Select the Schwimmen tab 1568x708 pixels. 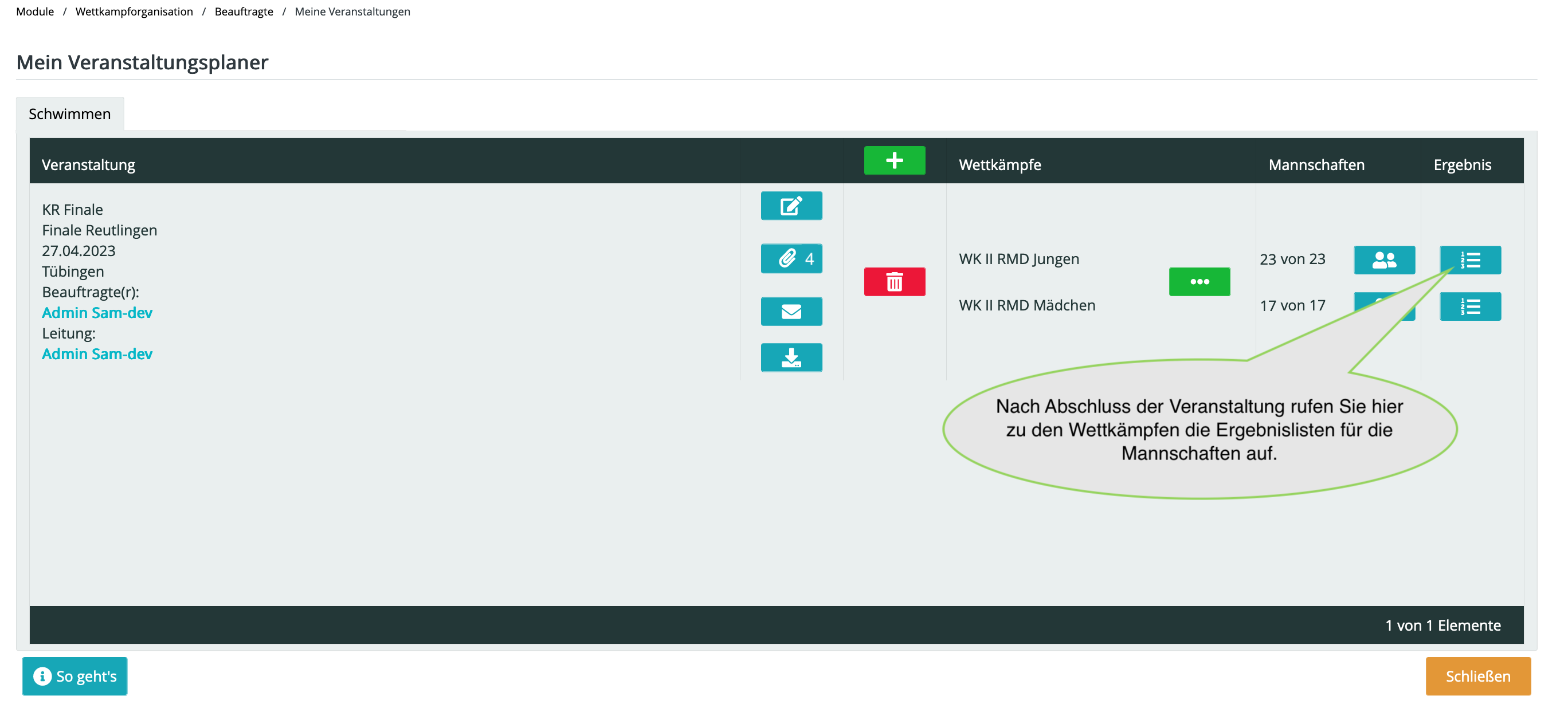tap(70, 113)
